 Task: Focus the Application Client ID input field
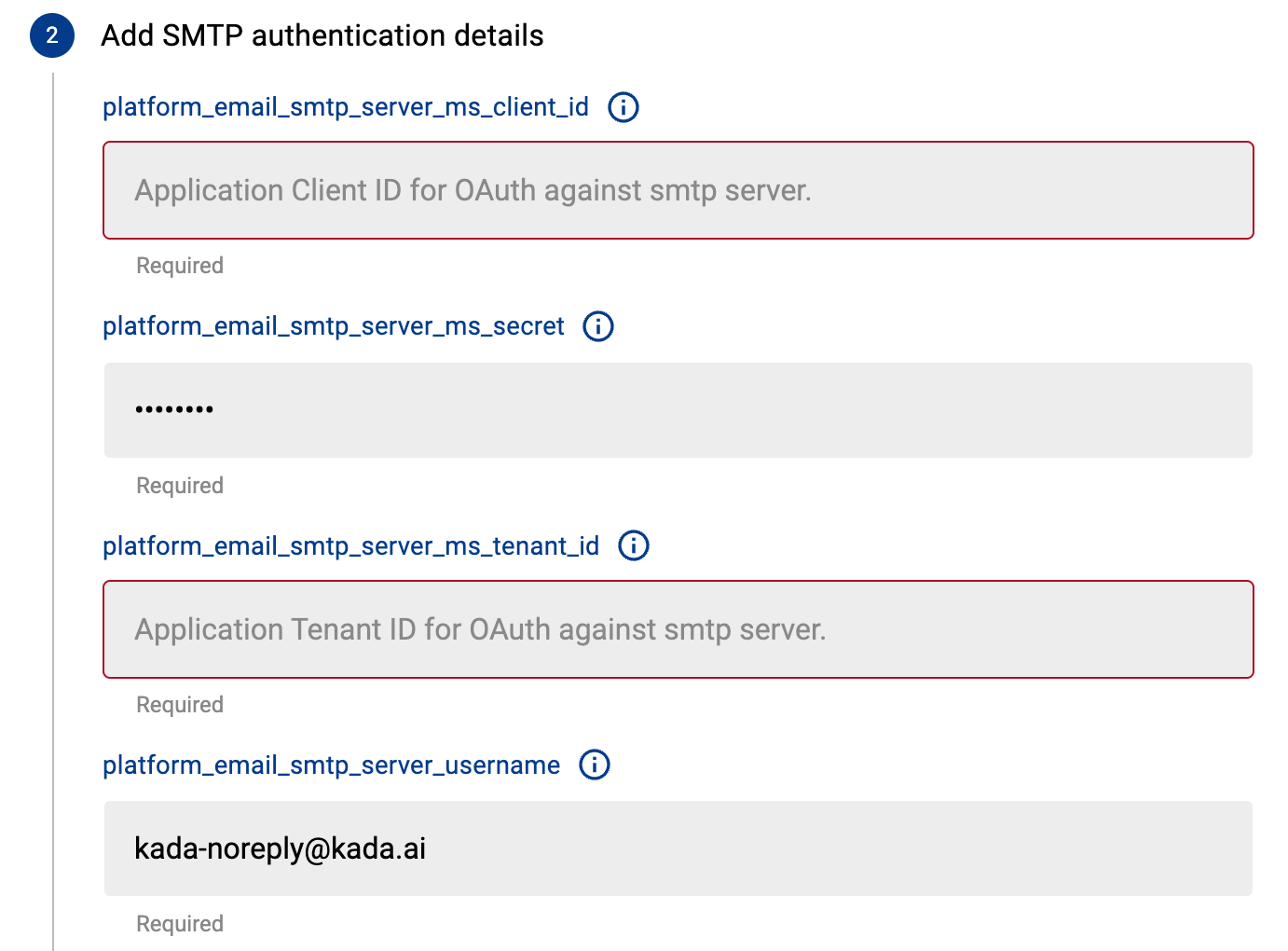(678, 190)
